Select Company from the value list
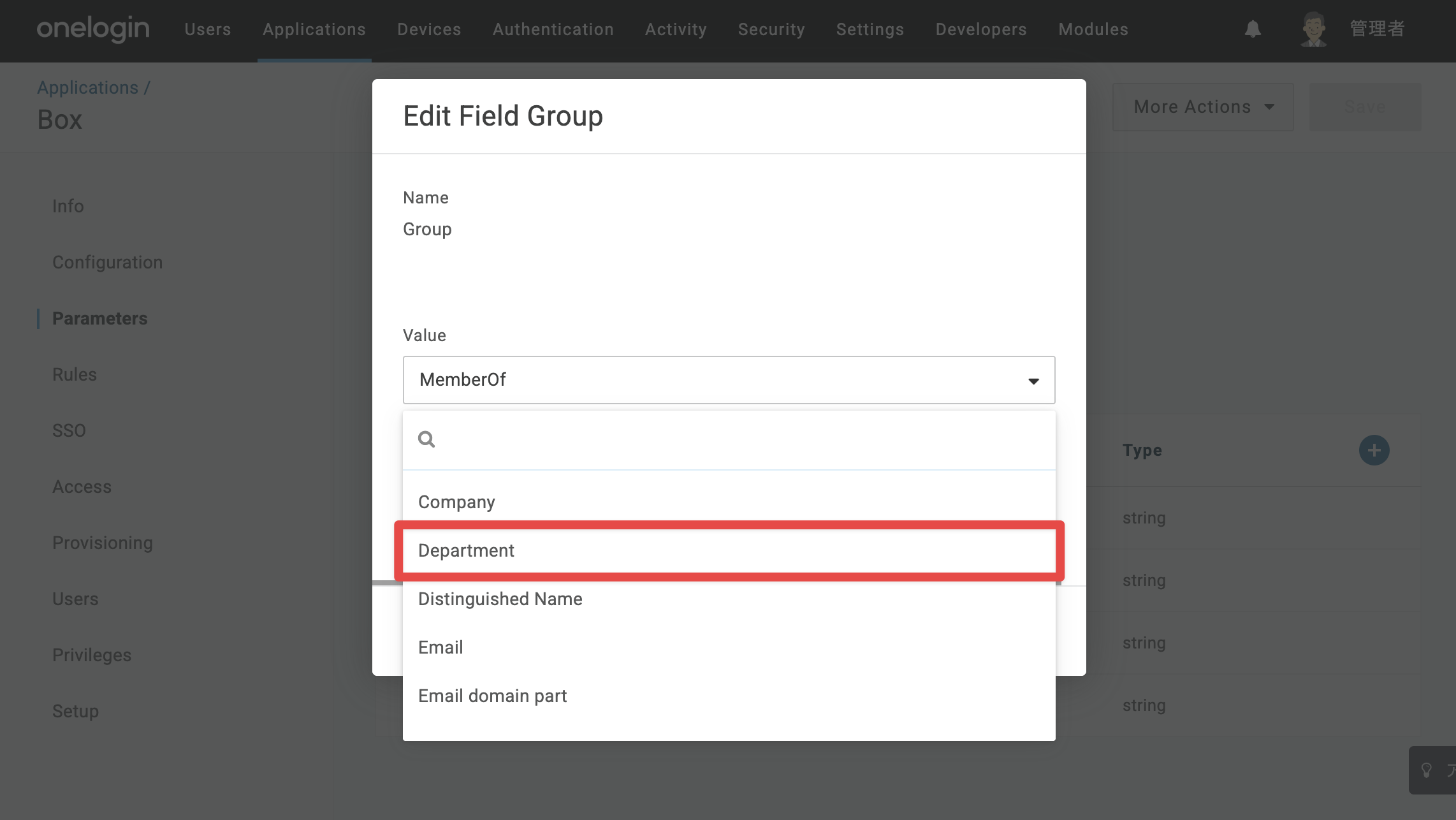The width and height of the screenshot is (1456, 820). click(x=729, y=502)
